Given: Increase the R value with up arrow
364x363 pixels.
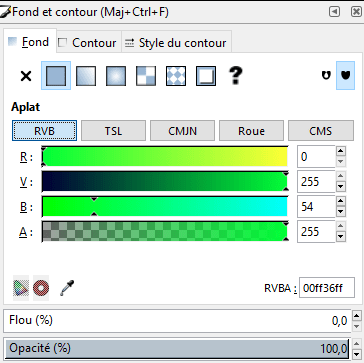Looking at the screenshot, I should 340,152.
